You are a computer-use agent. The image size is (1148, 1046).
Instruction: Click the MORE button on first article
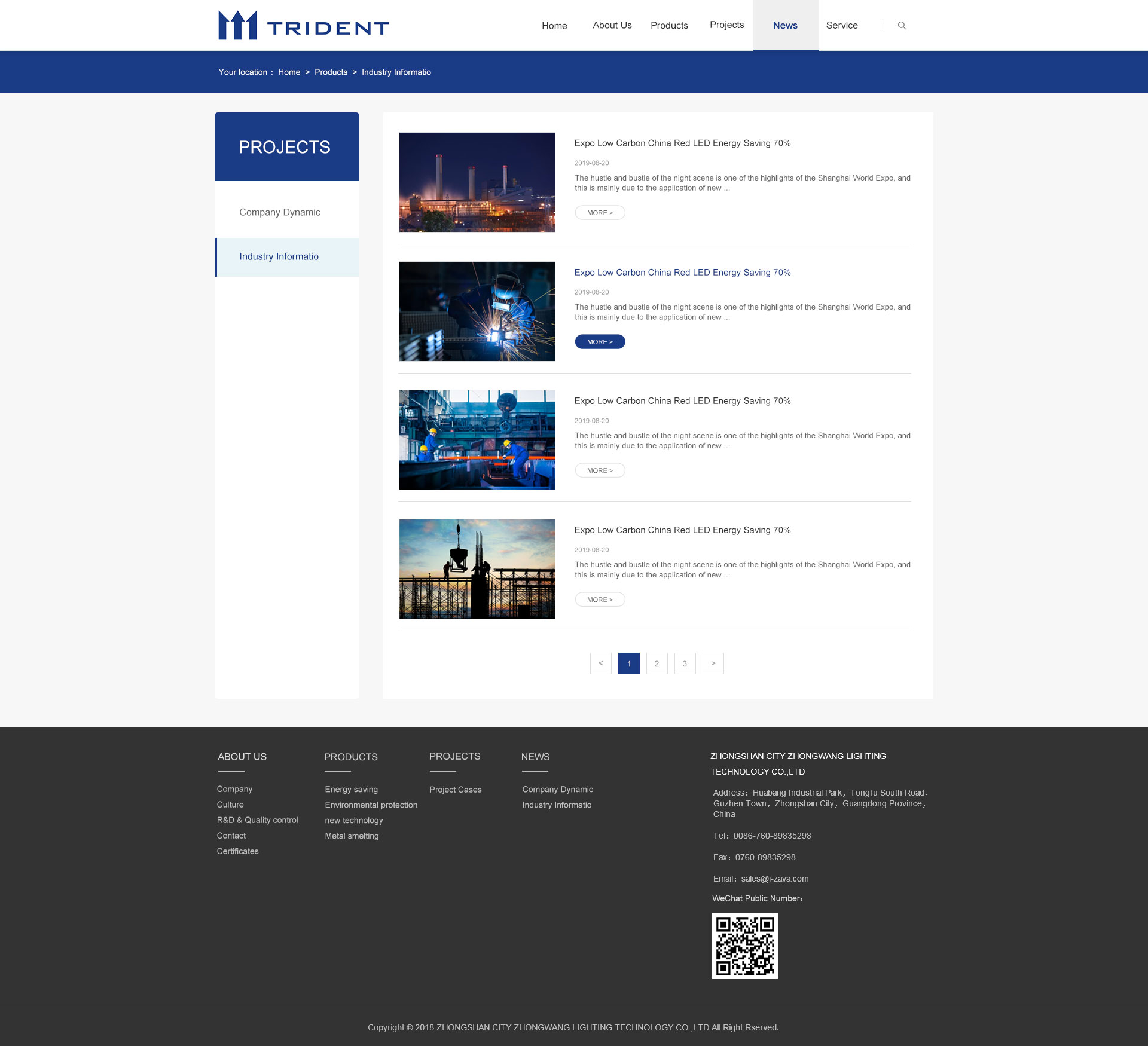599,212
